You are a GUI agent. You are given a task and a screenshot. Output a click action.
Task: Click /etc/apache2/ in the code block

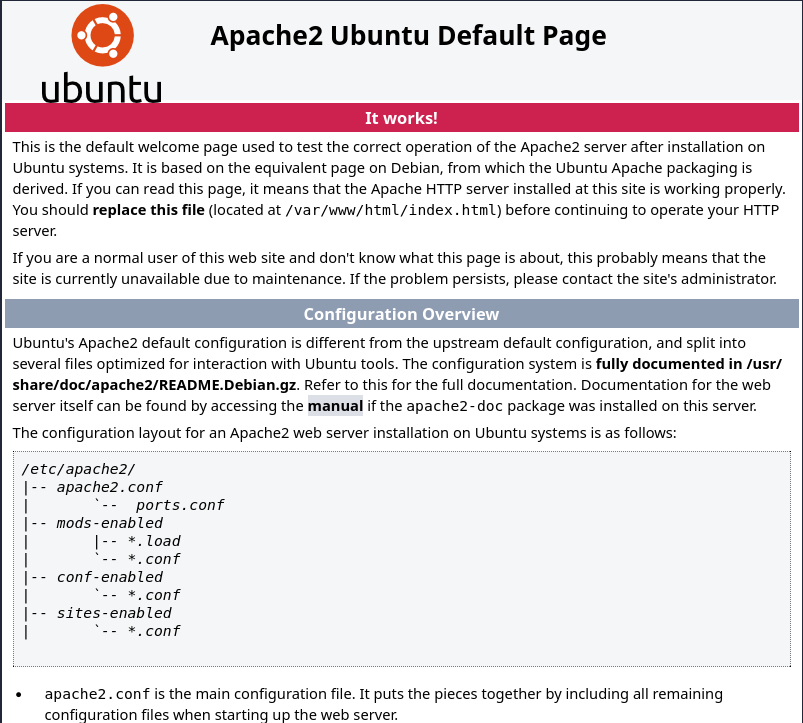click(x=78, y=469)
